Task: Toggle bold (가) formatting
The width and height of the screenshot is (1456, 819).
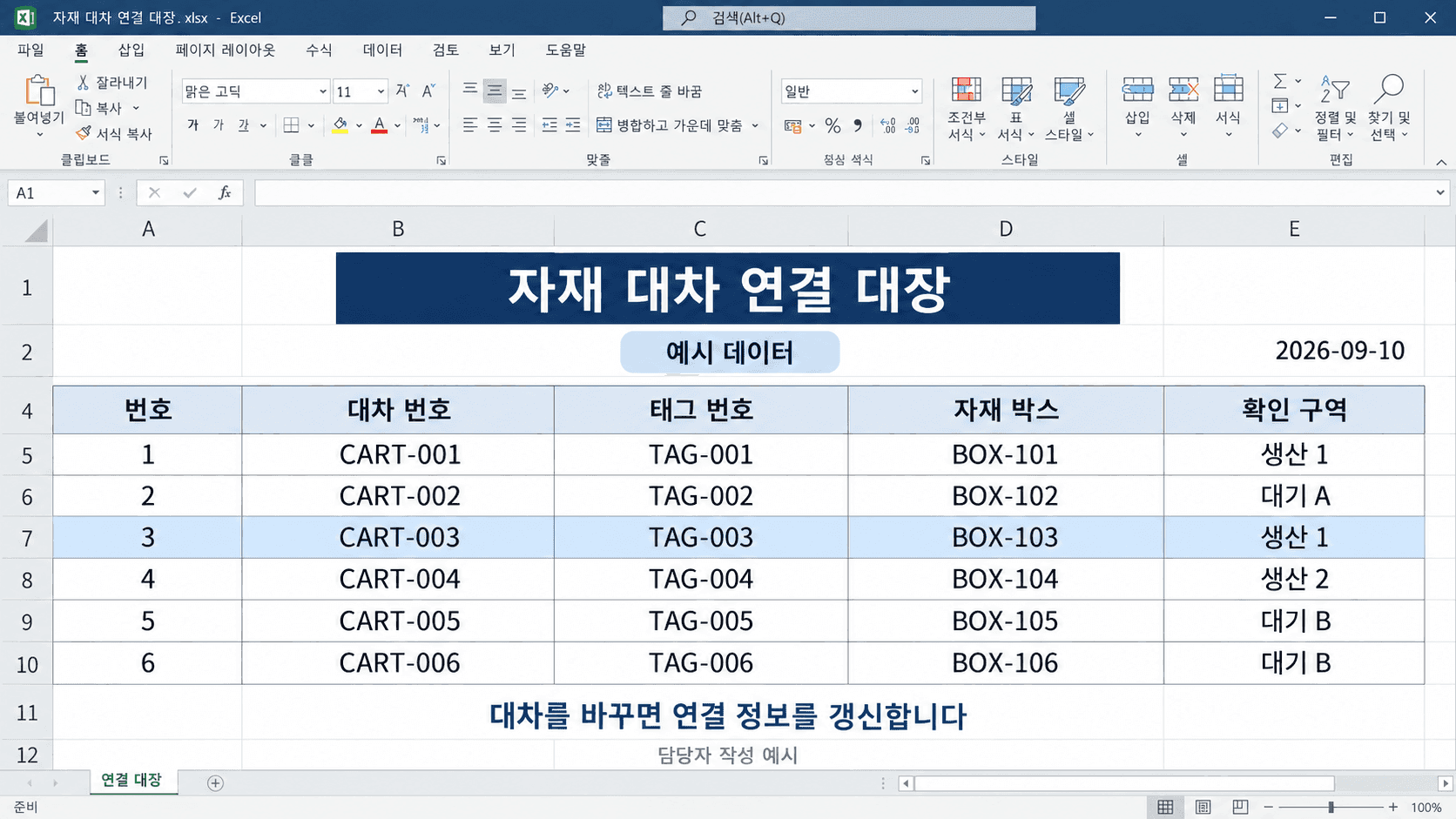Action: pos(192,125)
